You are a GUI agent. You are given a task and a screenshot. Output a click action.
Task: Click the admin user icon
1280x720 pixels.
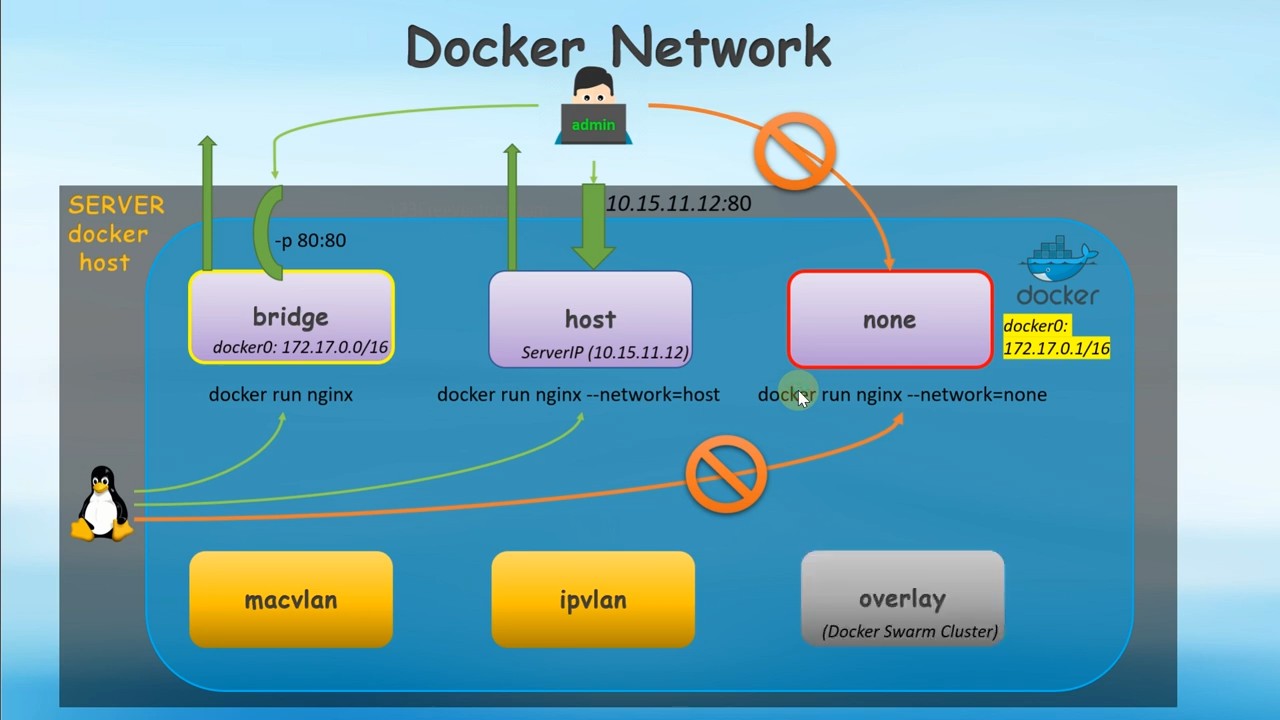(593, 107)
